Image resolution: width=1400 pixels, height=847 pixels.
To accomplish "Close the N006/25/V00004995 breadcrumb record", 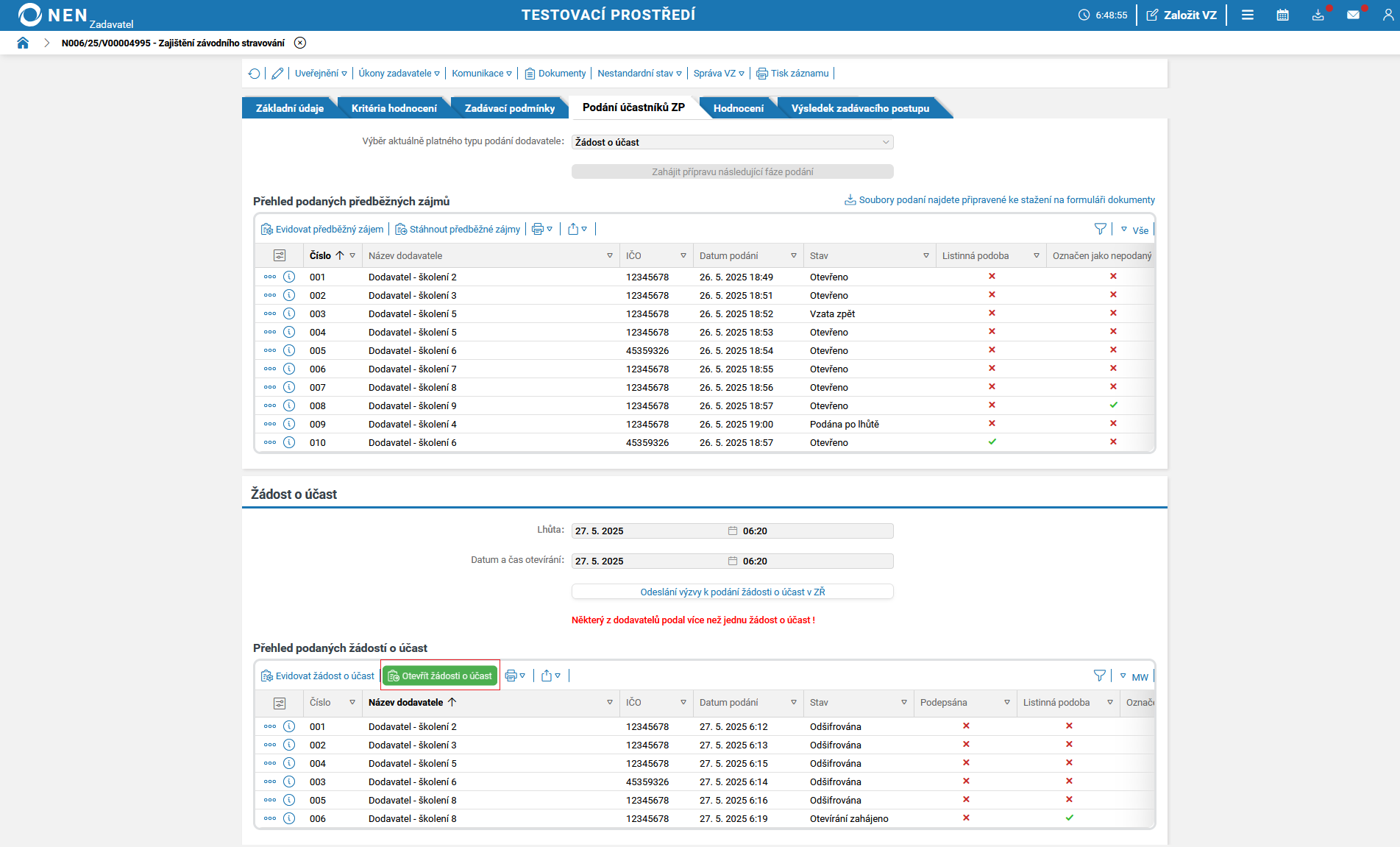I will [300, 43].
